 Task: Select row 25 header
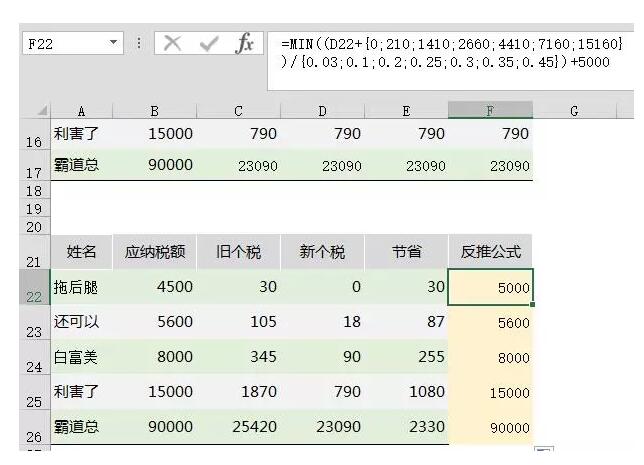click(x=34, y=392)
